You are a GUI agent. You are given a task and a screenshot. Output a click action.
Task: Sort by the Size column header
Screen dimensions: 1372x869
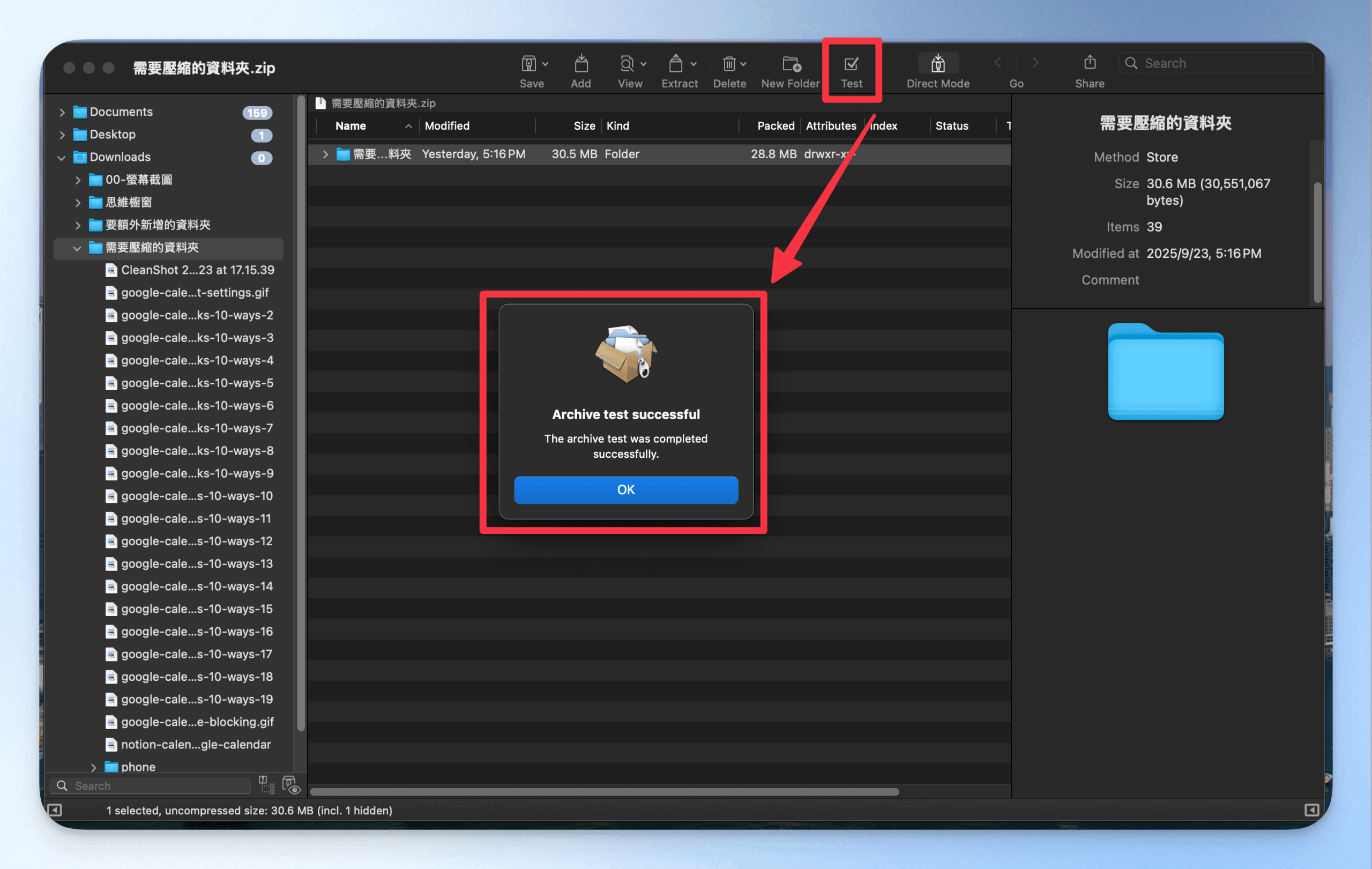584,126
